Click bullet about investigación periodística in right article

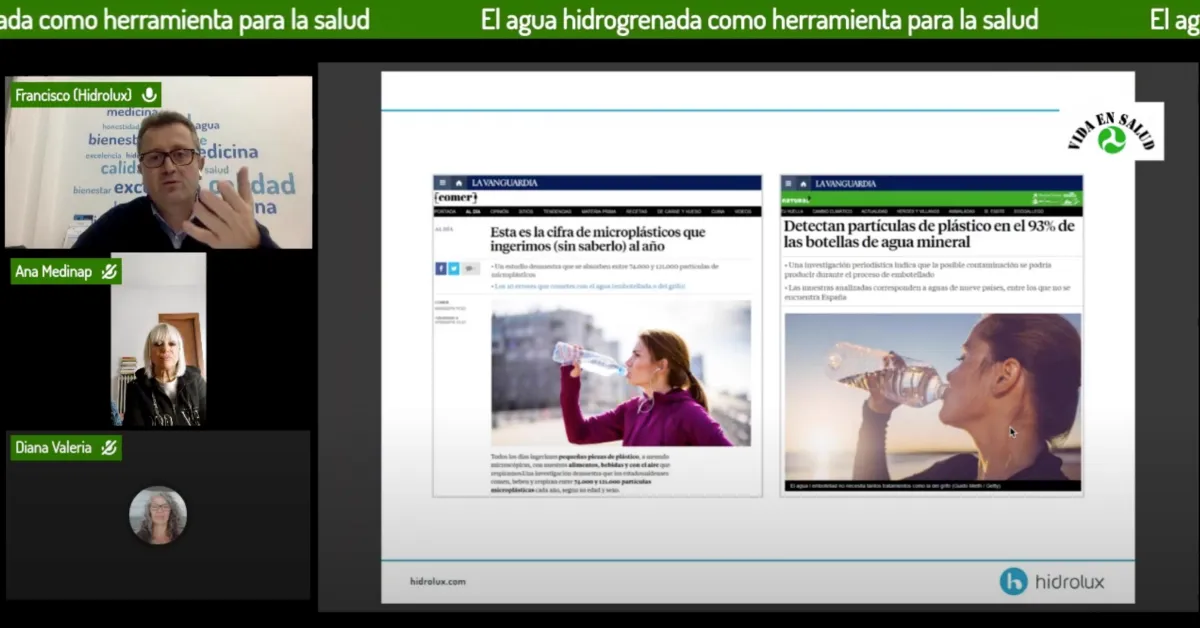[919, 269]
